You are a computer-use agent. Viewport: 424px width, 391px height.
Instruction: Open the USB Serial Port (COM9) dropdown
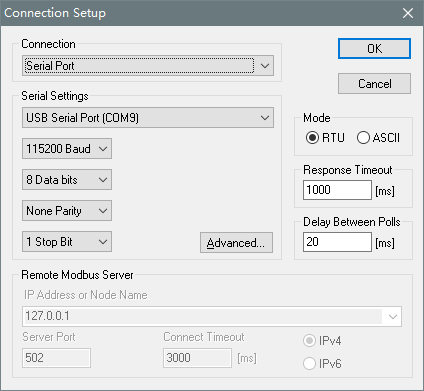[x=148, y=118]
